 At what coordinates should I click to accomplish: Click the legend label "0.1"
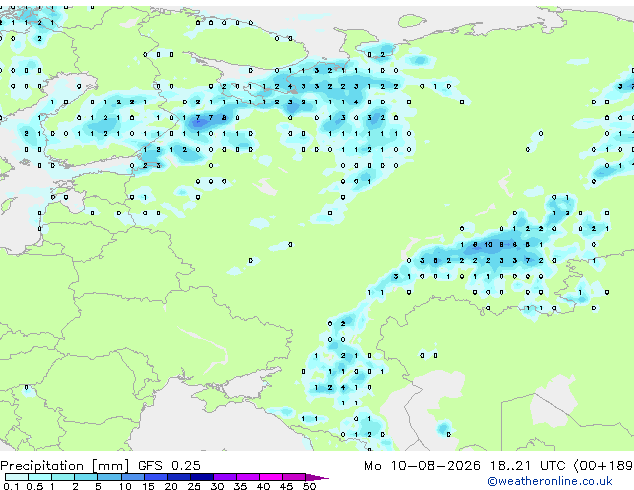coord(11,486)
